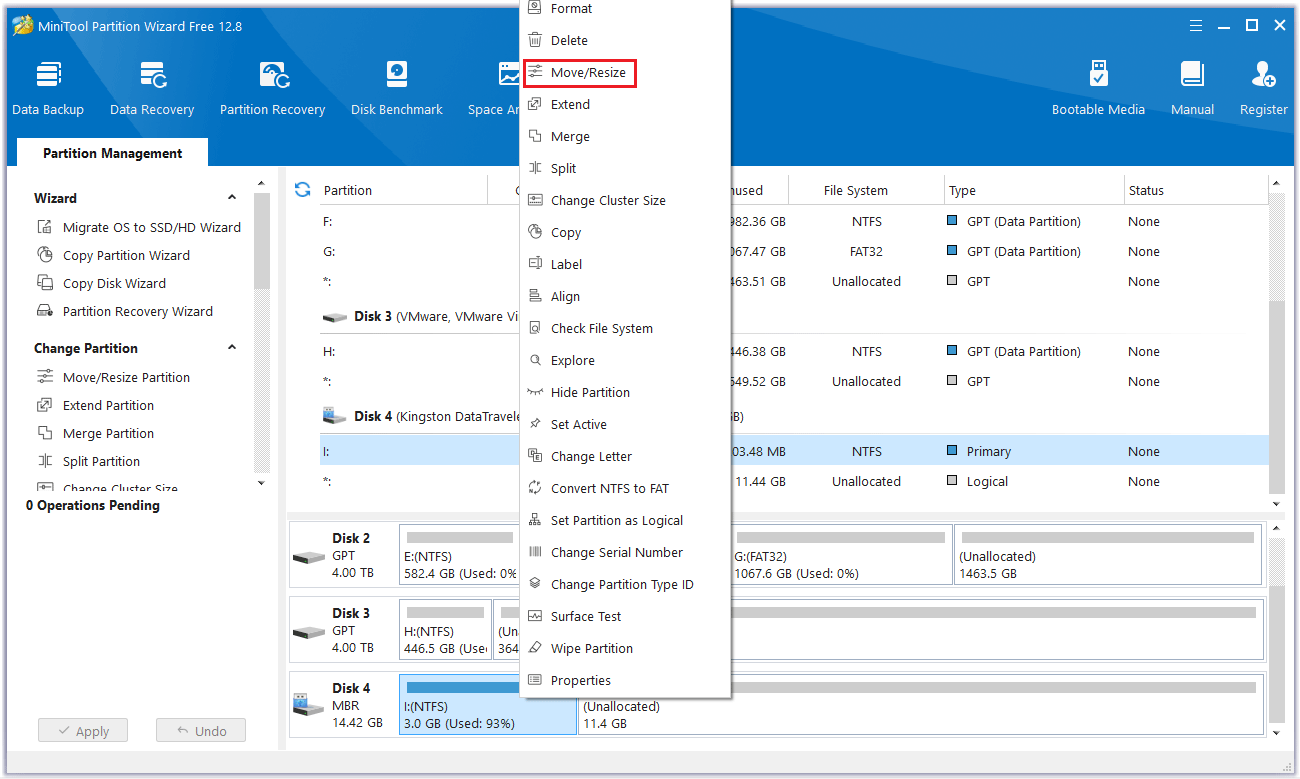Run Surface Test from menu

pos(625,617)
